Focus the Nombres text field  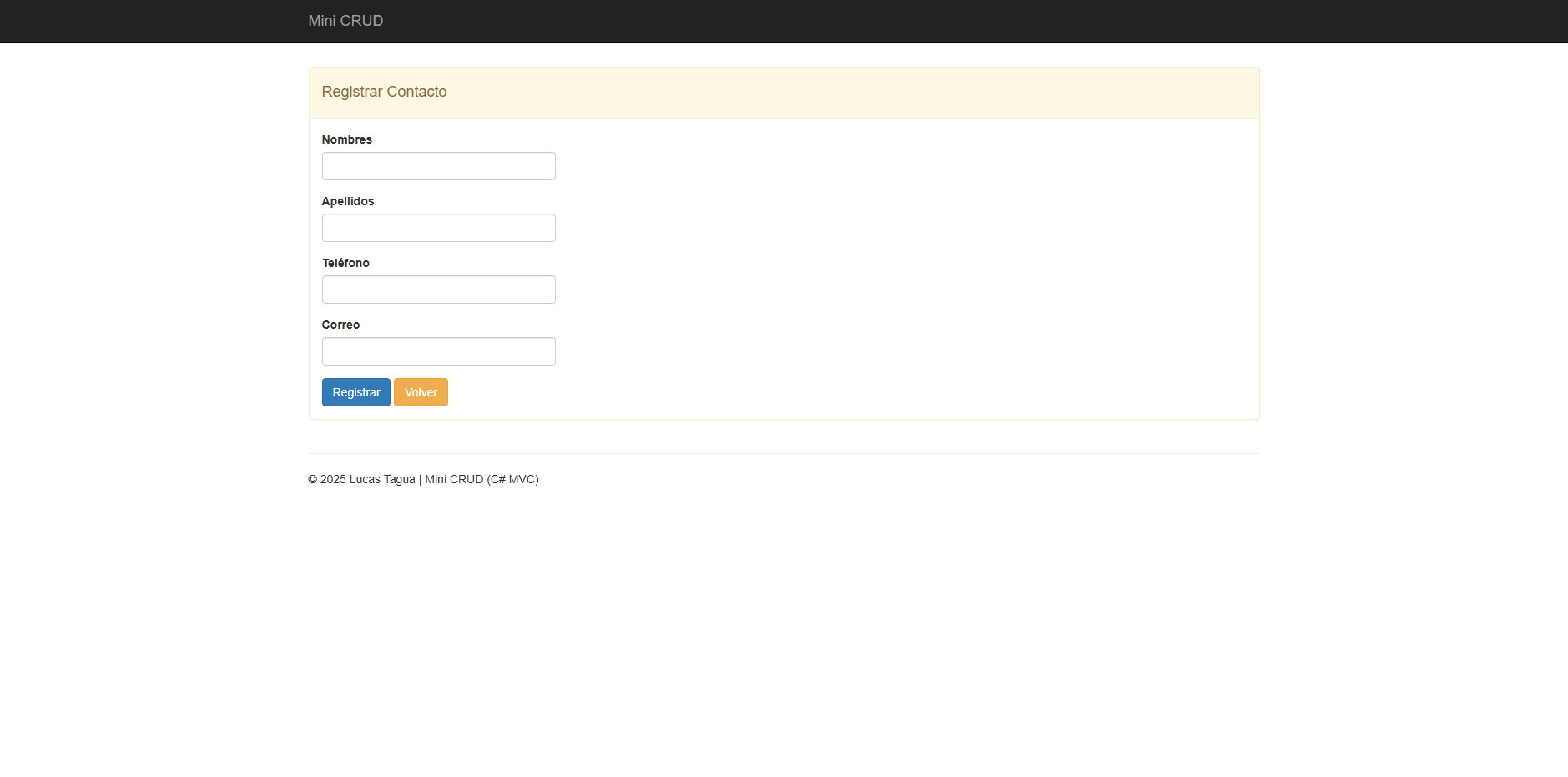click(438, 166)
